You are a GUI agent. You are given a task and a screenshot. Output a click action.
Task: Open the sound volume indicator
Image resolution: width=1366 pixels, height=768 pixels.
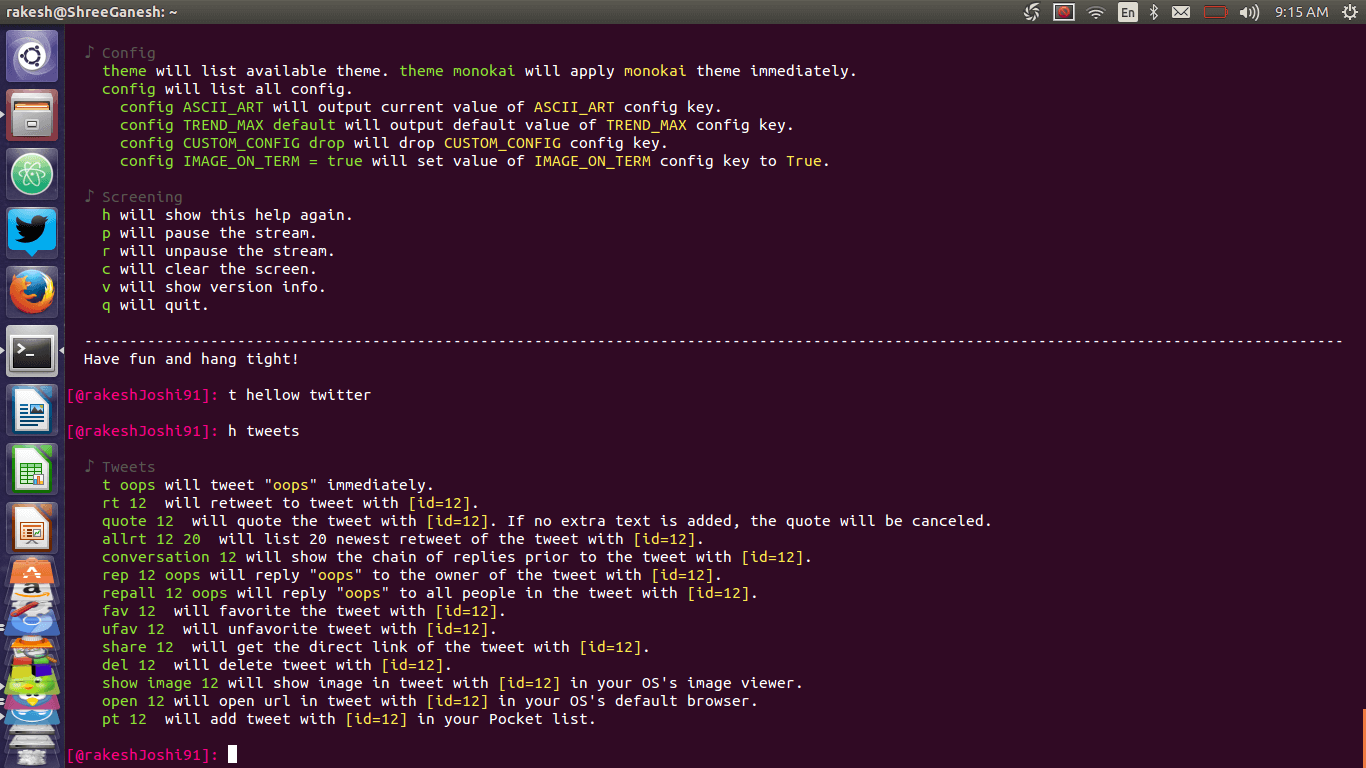coord(1249,12)
